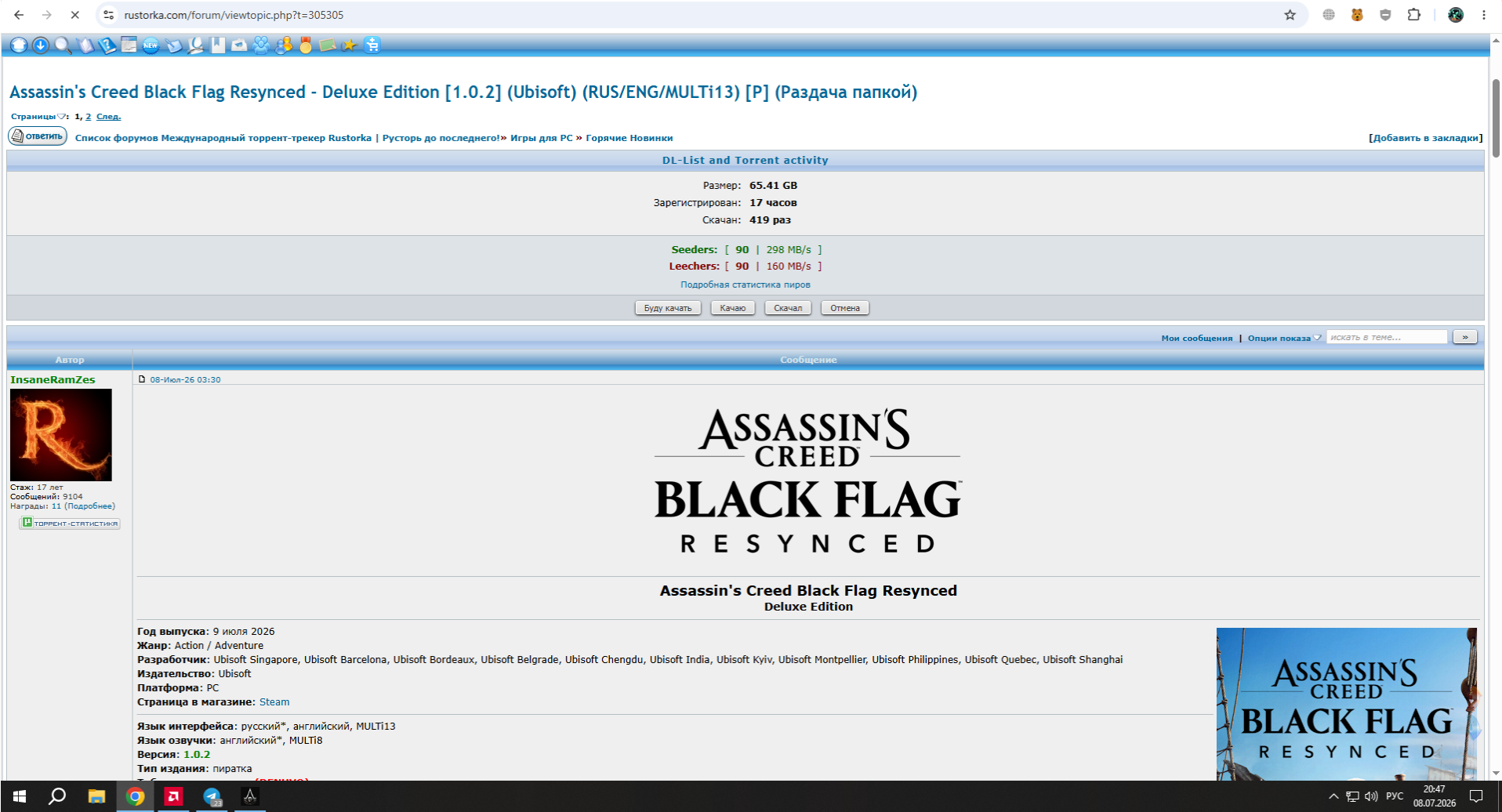The image size is (1502, 812).
Task: Switch the keyboard language РУС indicator
Action: coord(1395,796)
